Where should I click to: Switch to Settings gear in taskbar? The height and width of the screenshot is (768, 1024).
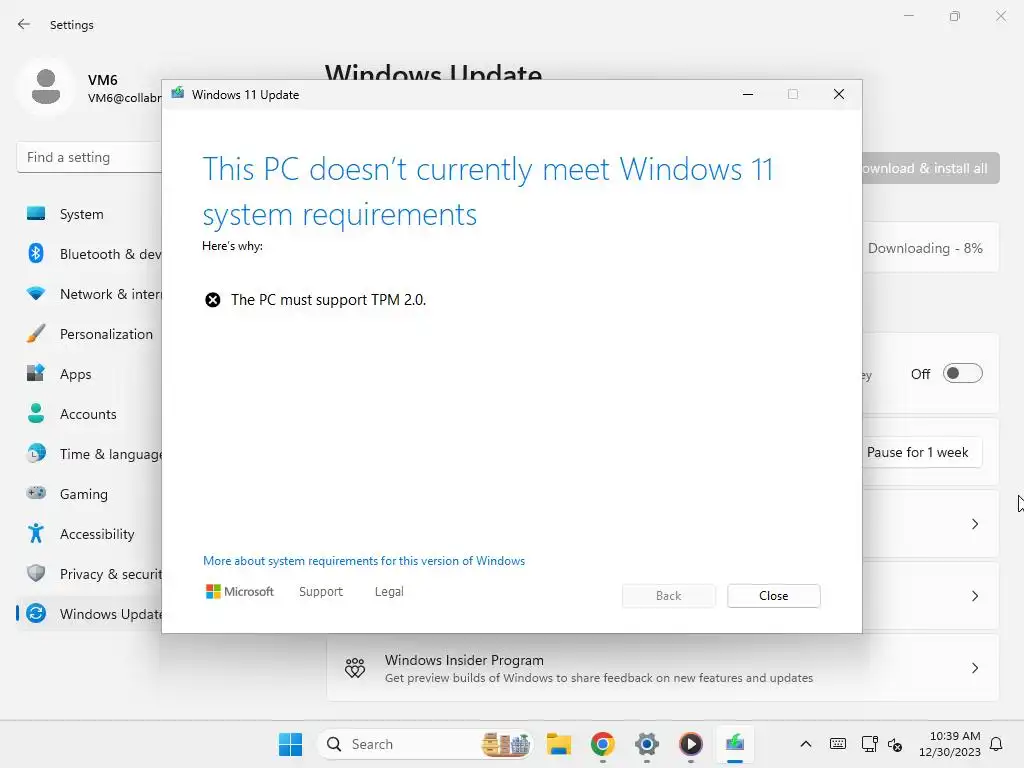click(x=647, y=744)
